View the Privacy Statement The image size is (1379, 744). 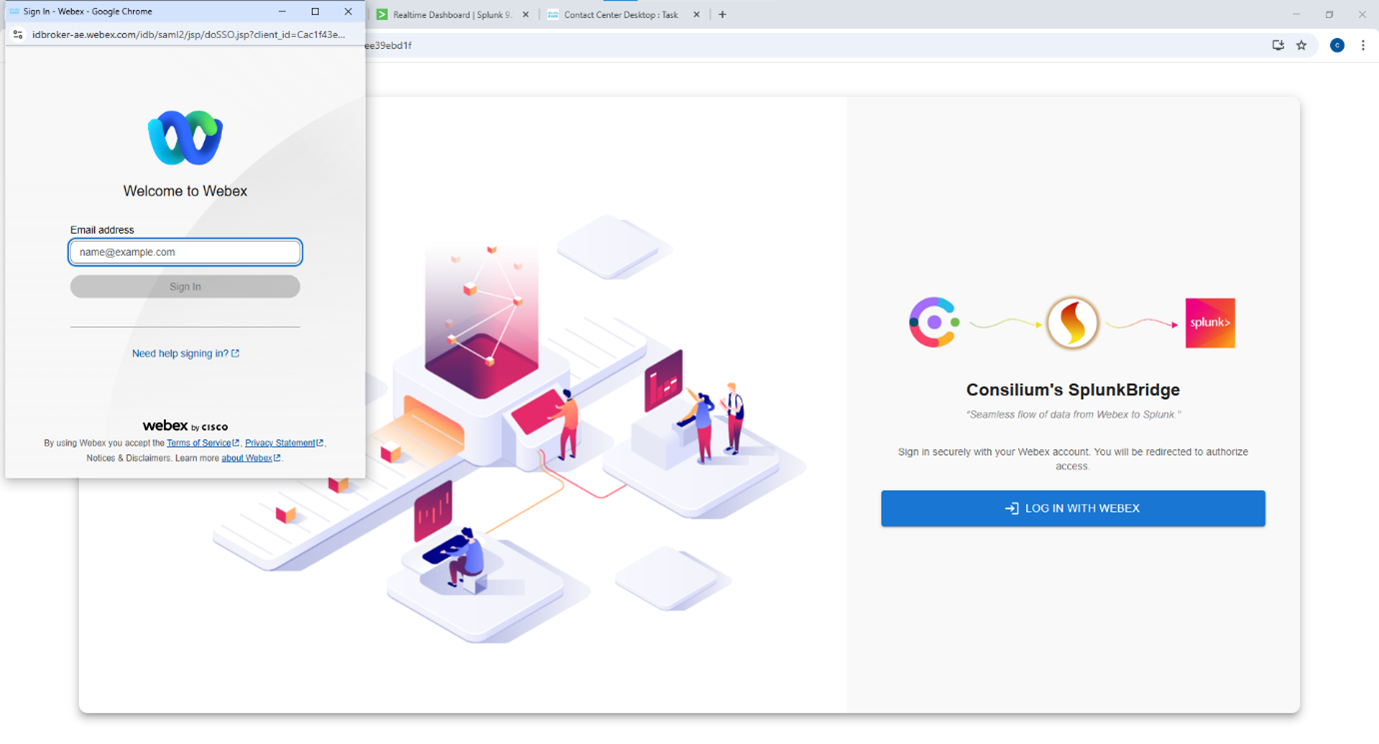pyautogui.click(x=282, y=442)
